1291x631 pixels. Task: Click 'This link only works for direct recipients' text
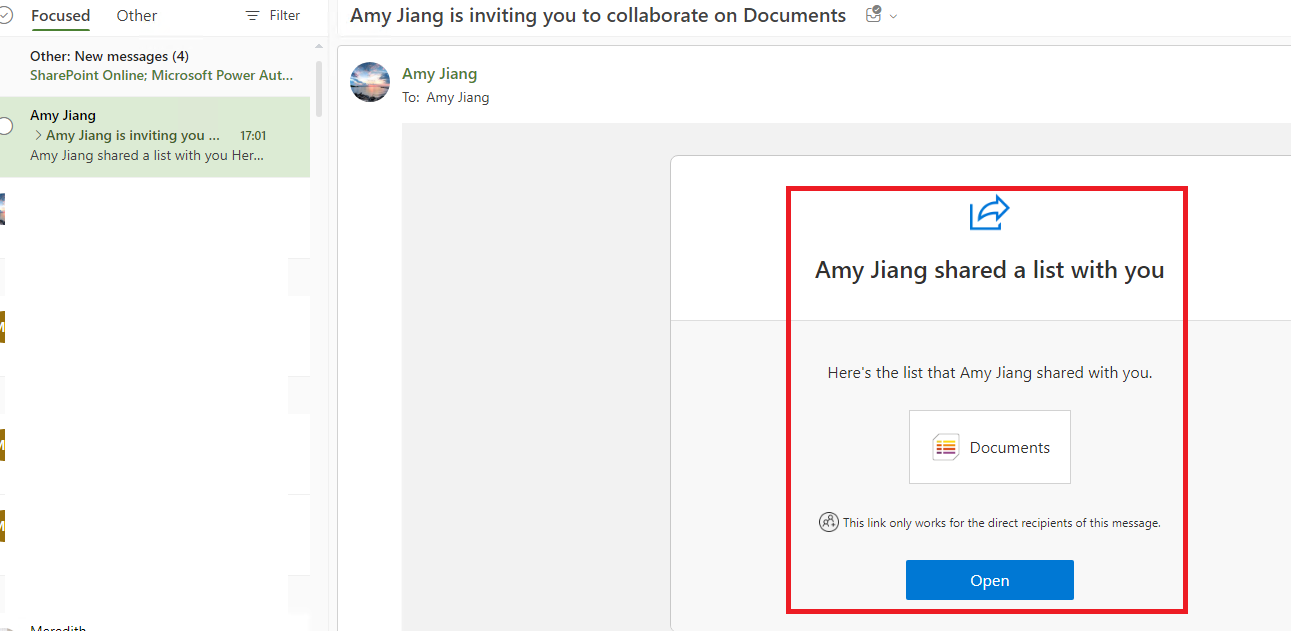[x=1002, y=523]
